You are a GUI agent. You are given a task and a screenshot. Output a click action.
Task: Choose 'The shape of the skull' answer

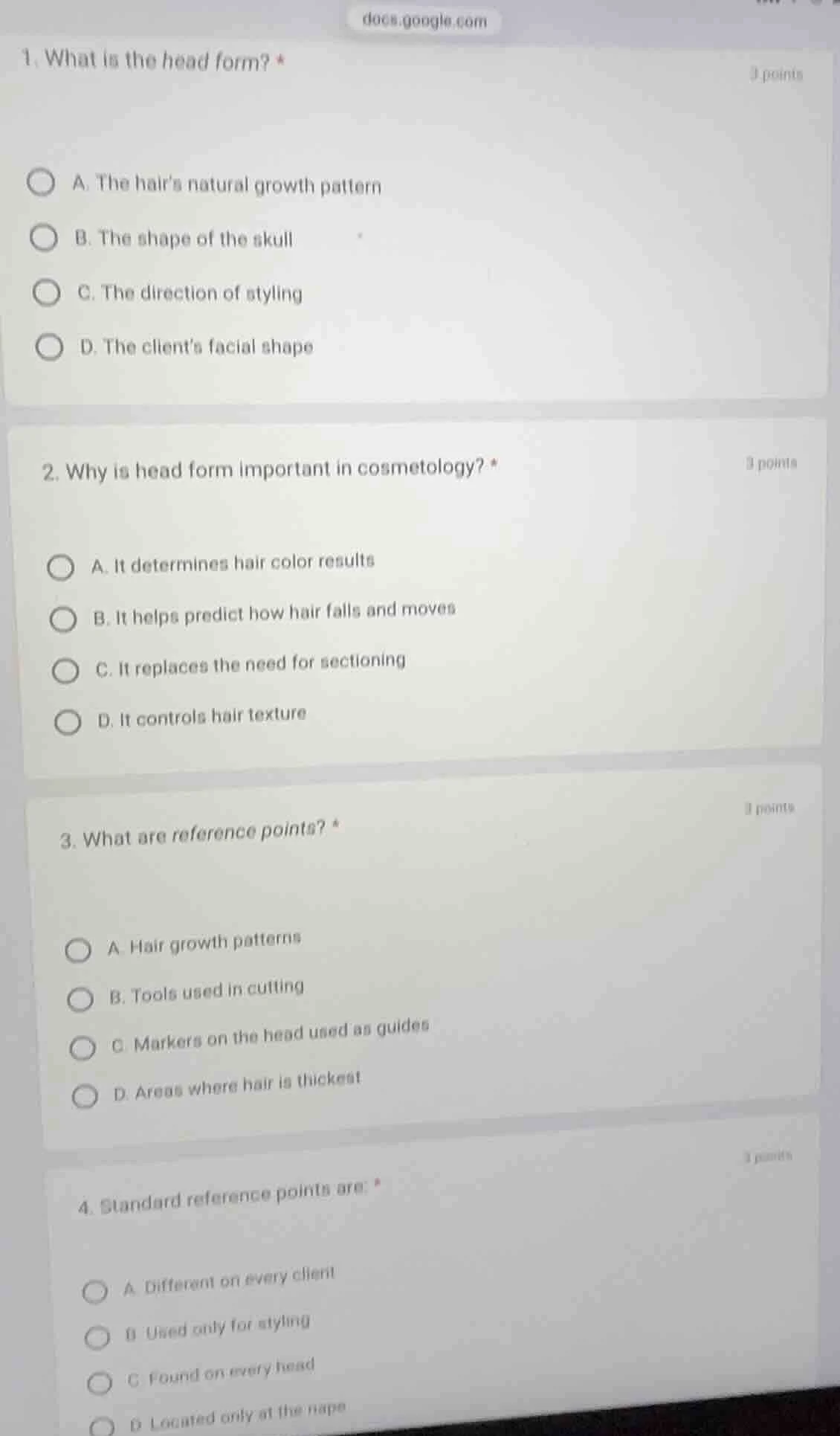click(x=44, y=239)
